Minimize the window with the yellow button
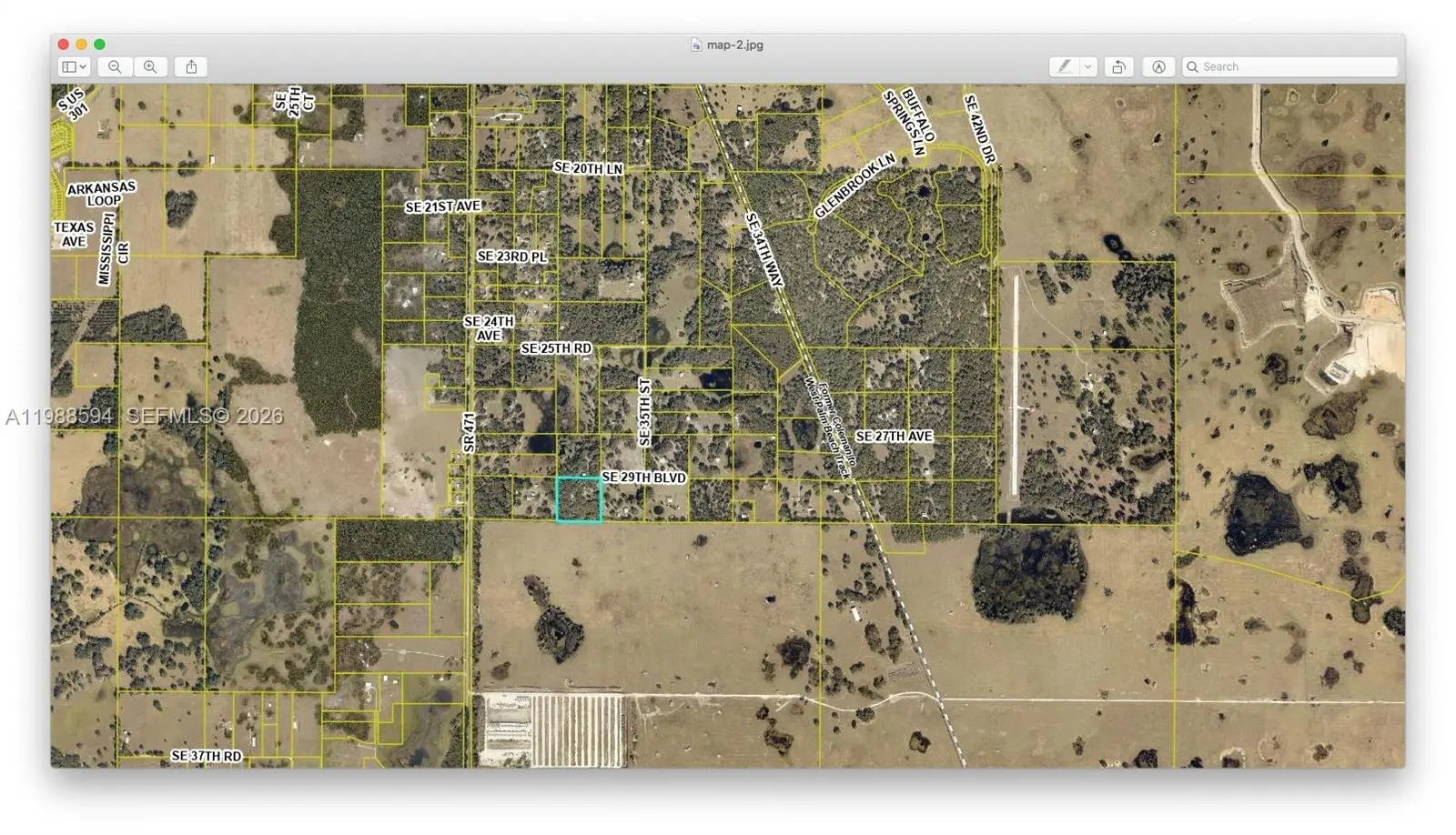 click(x=81, y=44)
